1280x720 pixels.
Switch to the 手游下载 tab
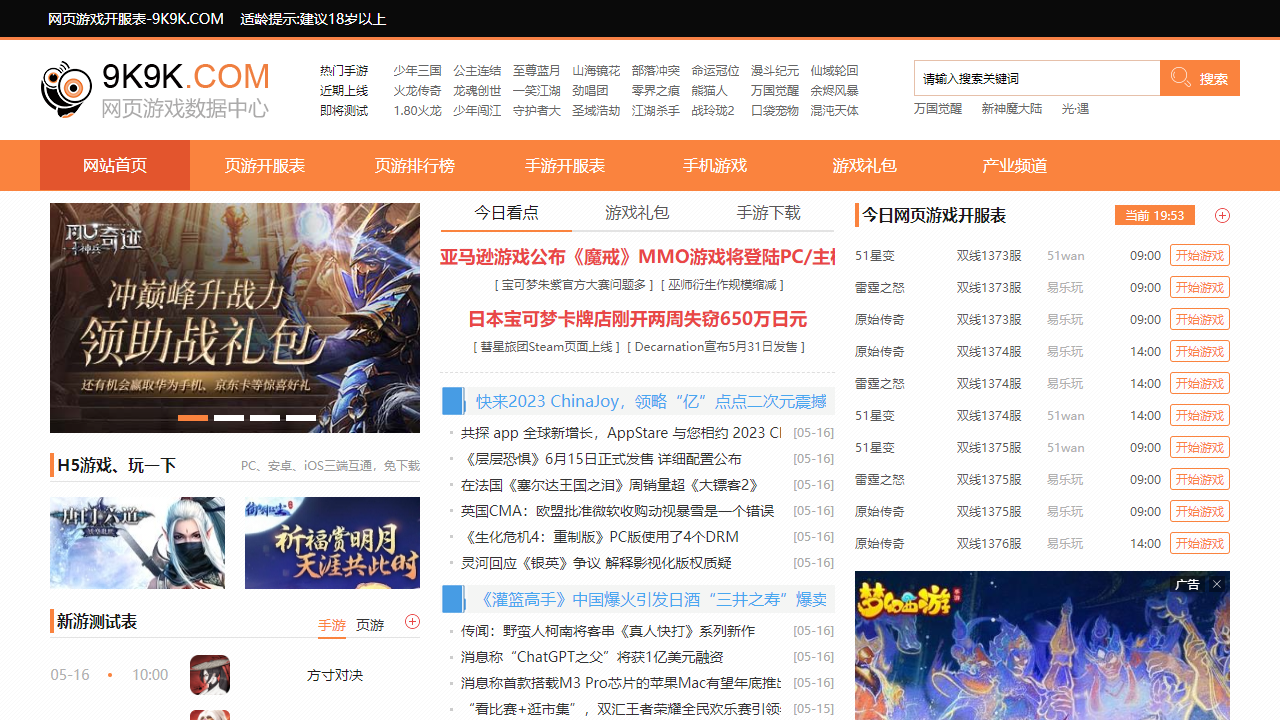769,213
